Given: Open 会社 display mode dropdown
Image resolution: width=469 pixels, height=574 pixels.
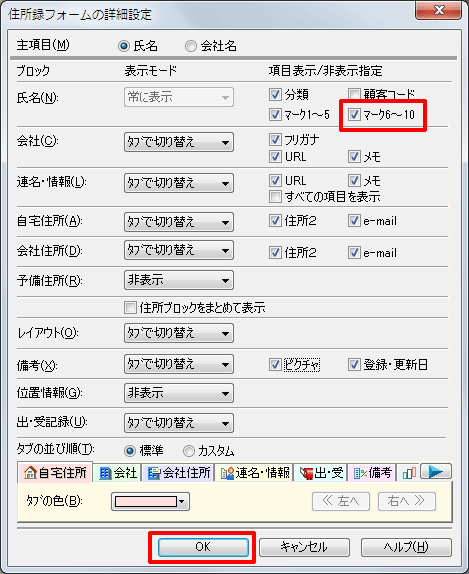Looking at the screenshot, I should pyautogui.click(x=179, y=142).
